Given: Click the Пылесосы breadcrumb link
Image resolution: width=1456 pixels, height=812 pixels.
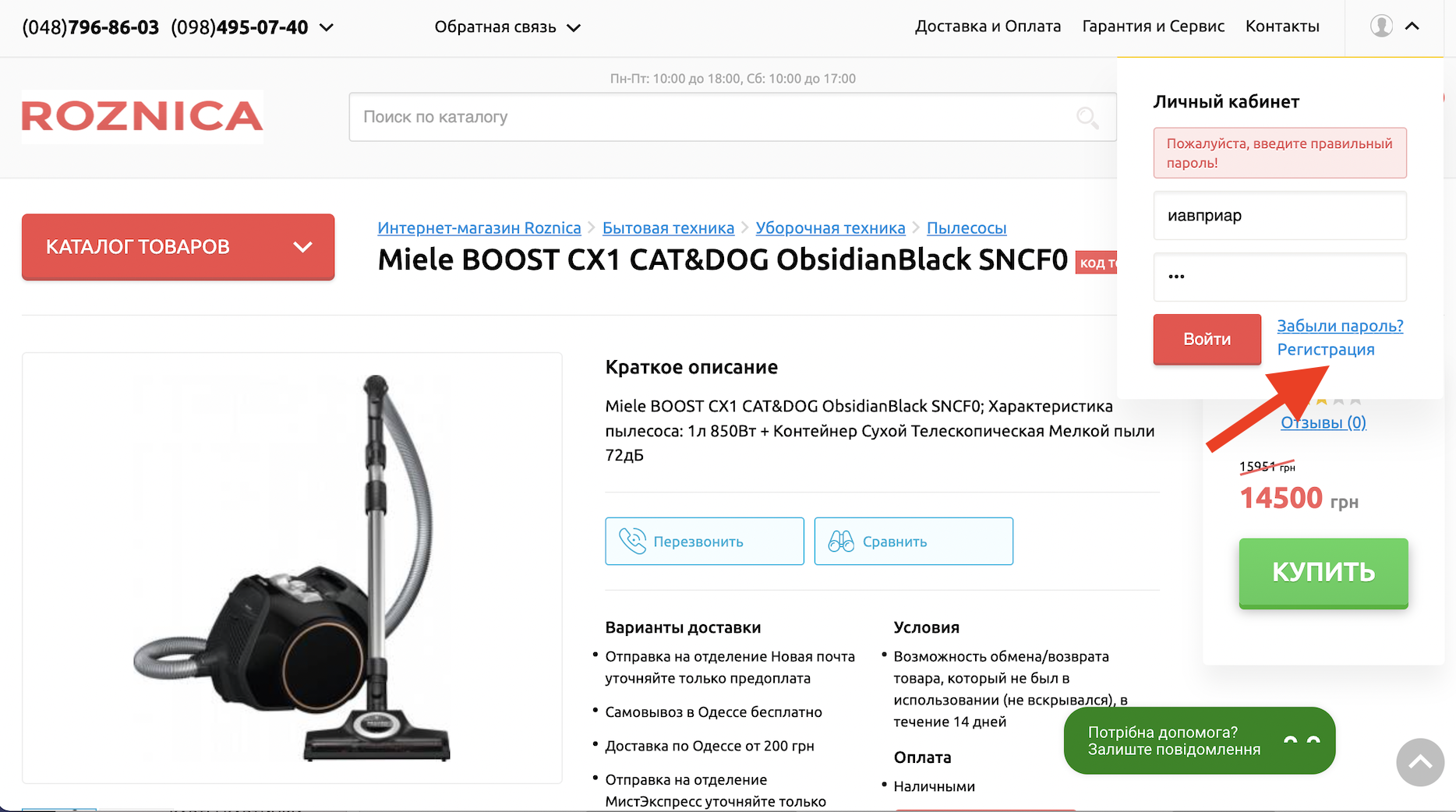Looking at the screenshot, I should click(967, 228).
